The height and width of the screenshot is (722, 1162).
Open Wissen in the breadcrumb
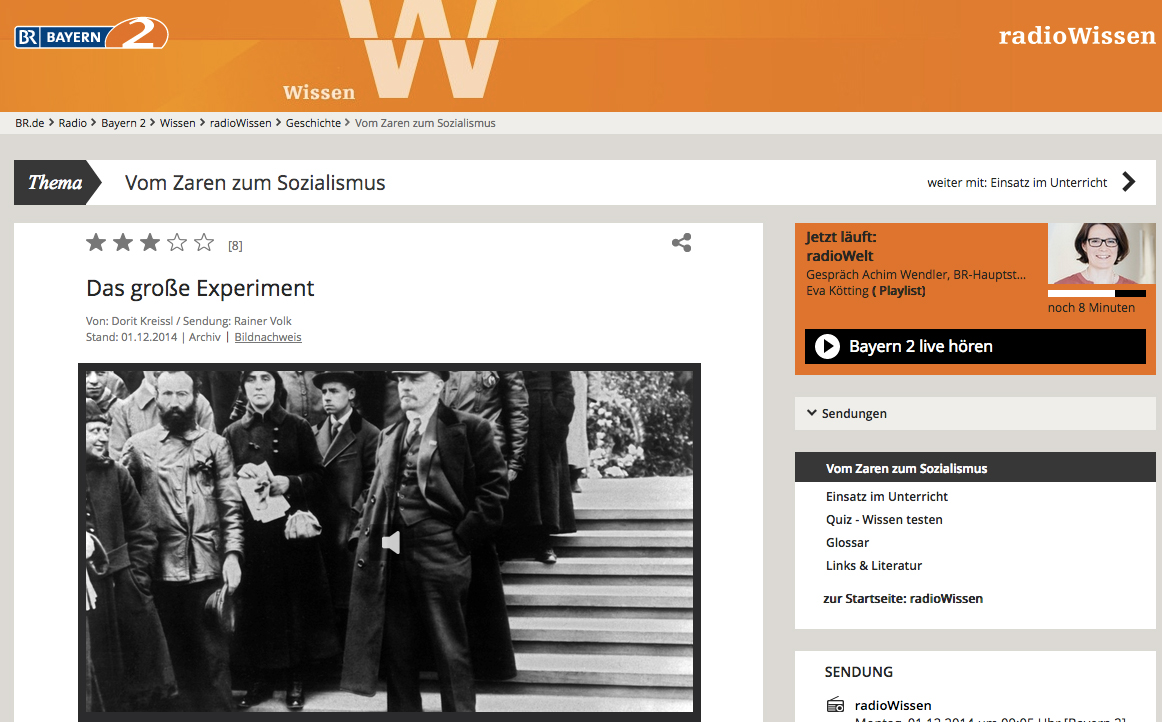click(x=178, y=123)
